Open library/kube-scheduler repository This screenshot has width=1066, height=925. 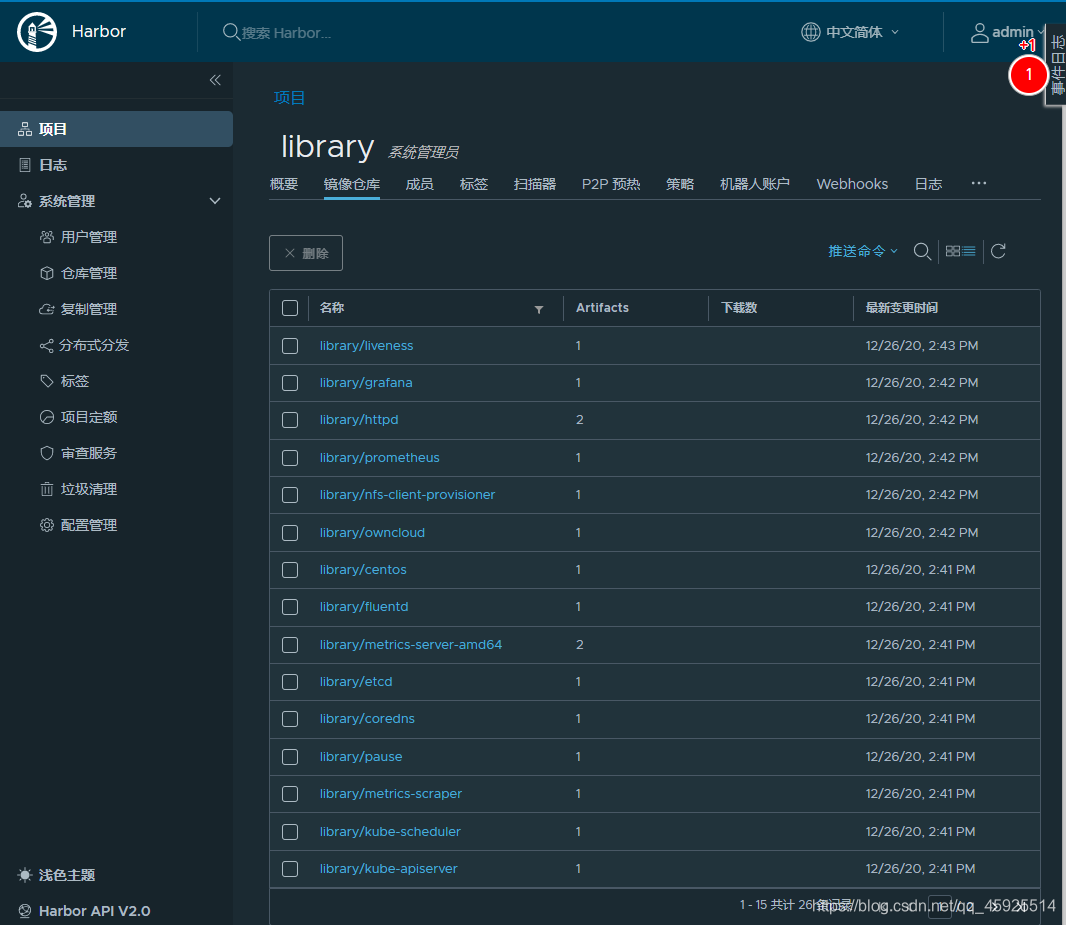click(390, 832)
